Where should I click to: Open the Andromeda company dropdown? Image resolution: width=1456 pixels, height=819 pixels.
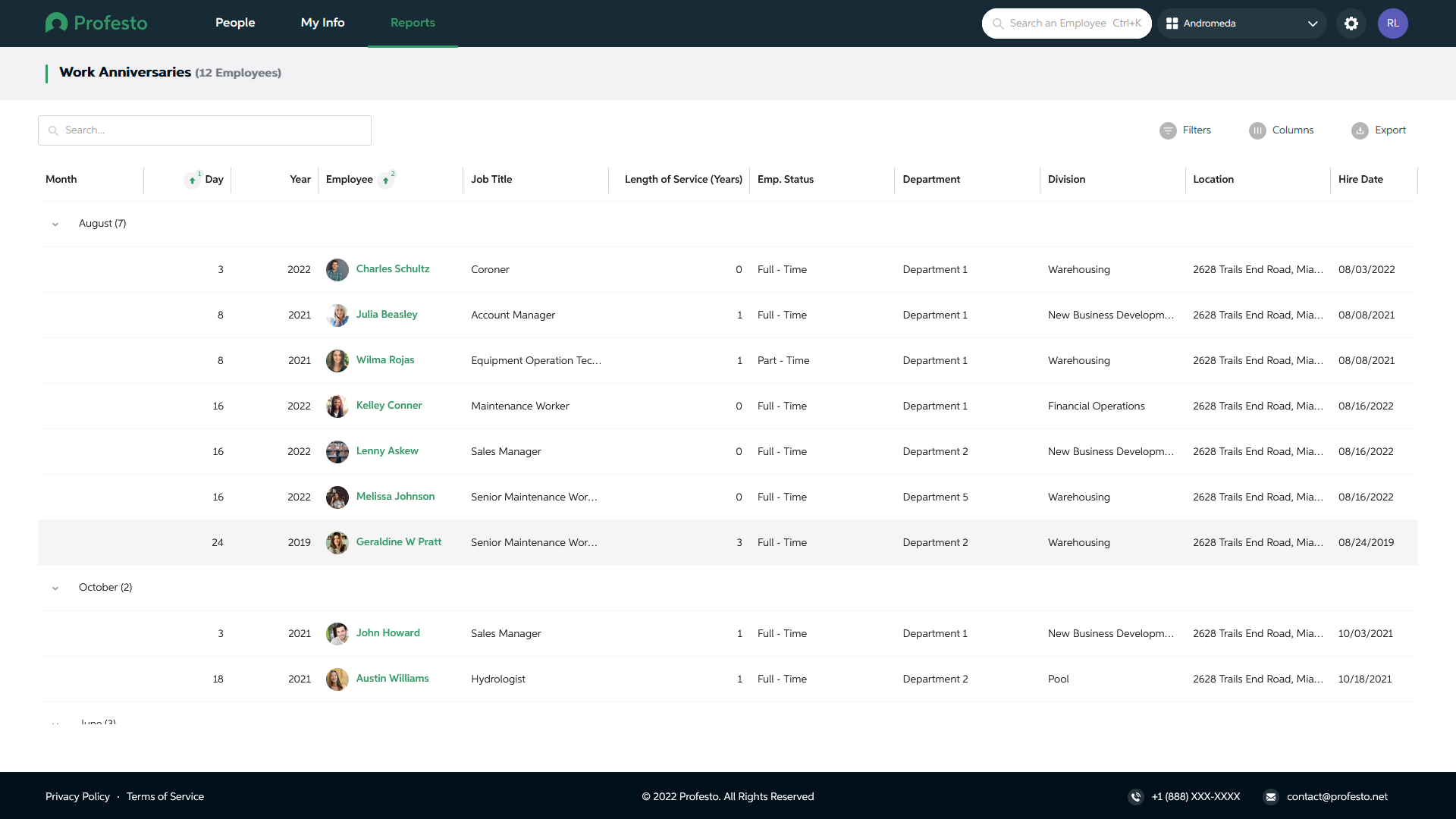click(1241, 24)
